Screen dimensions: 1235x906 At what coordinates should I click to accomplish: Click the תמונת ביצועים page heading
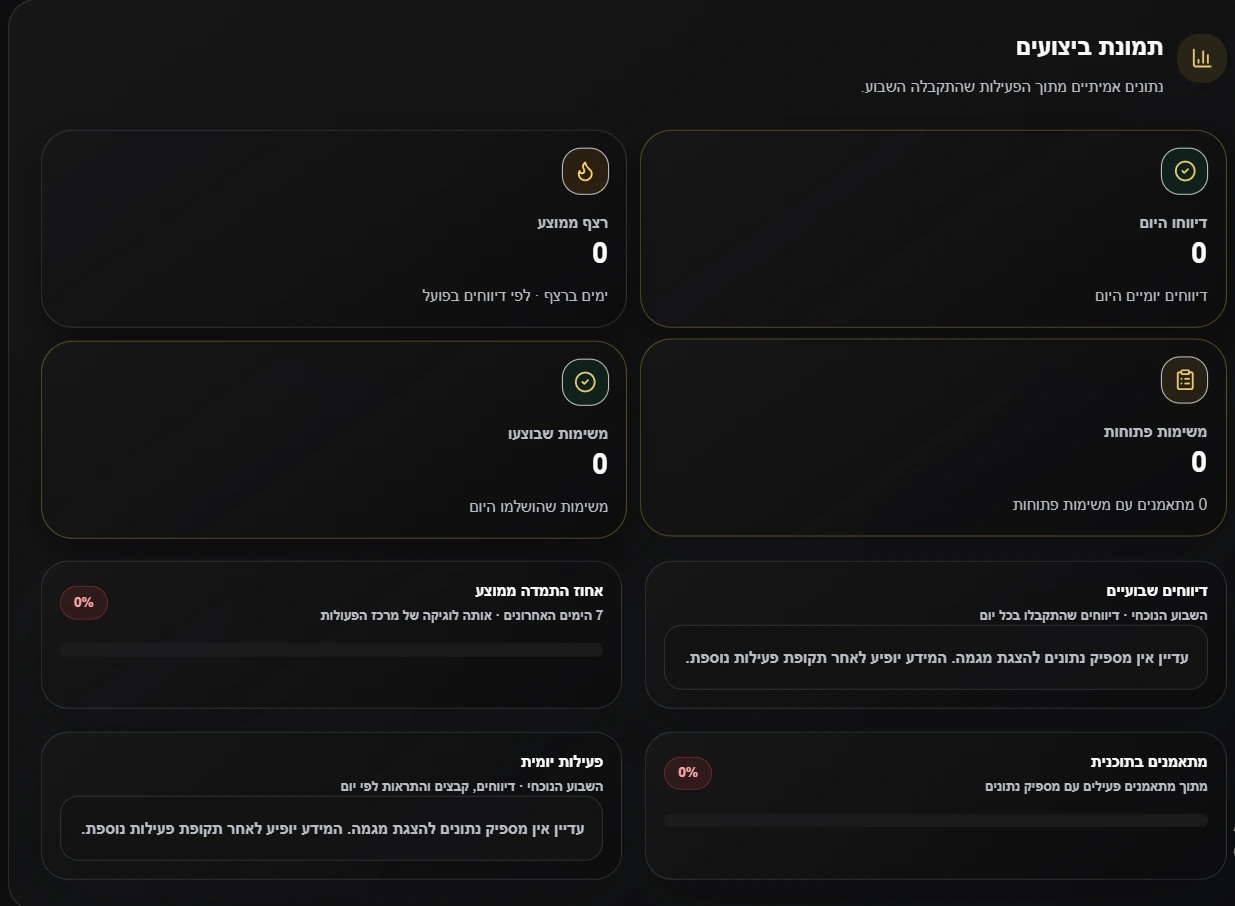pos(1090,47)
